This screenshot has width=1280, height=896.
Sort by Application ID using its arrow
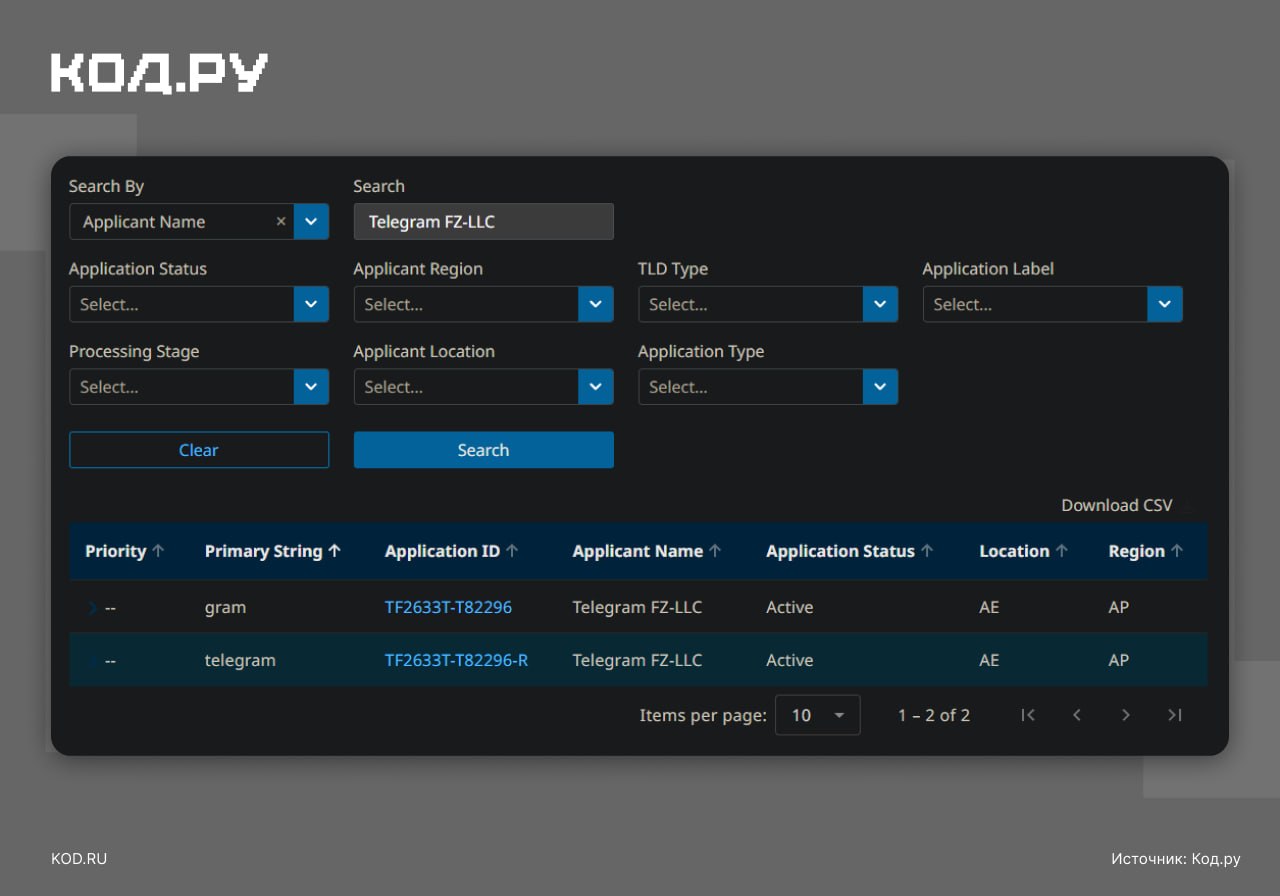(x=513, y=551)
